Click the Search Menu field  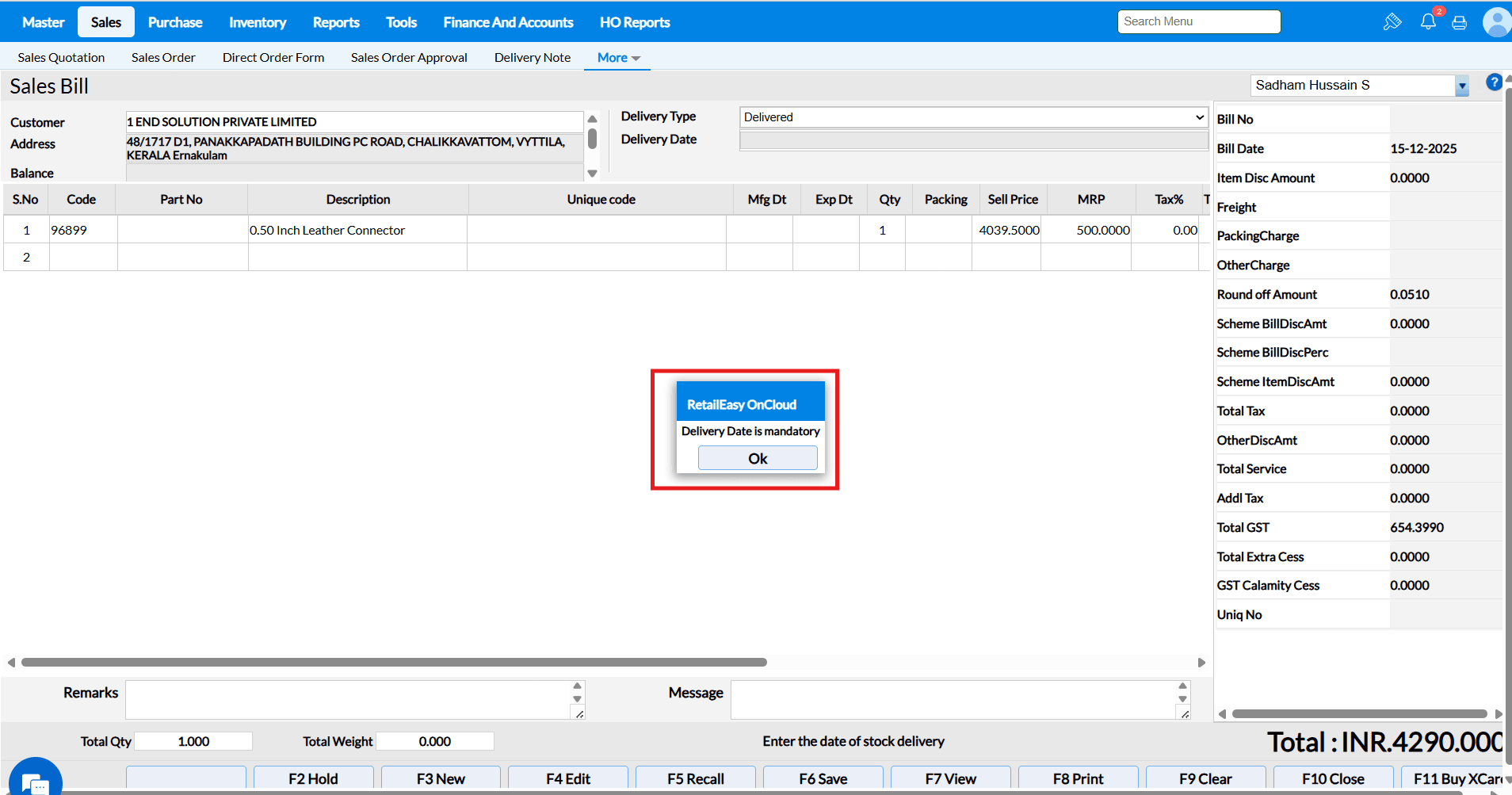[x=1198, y=21]
